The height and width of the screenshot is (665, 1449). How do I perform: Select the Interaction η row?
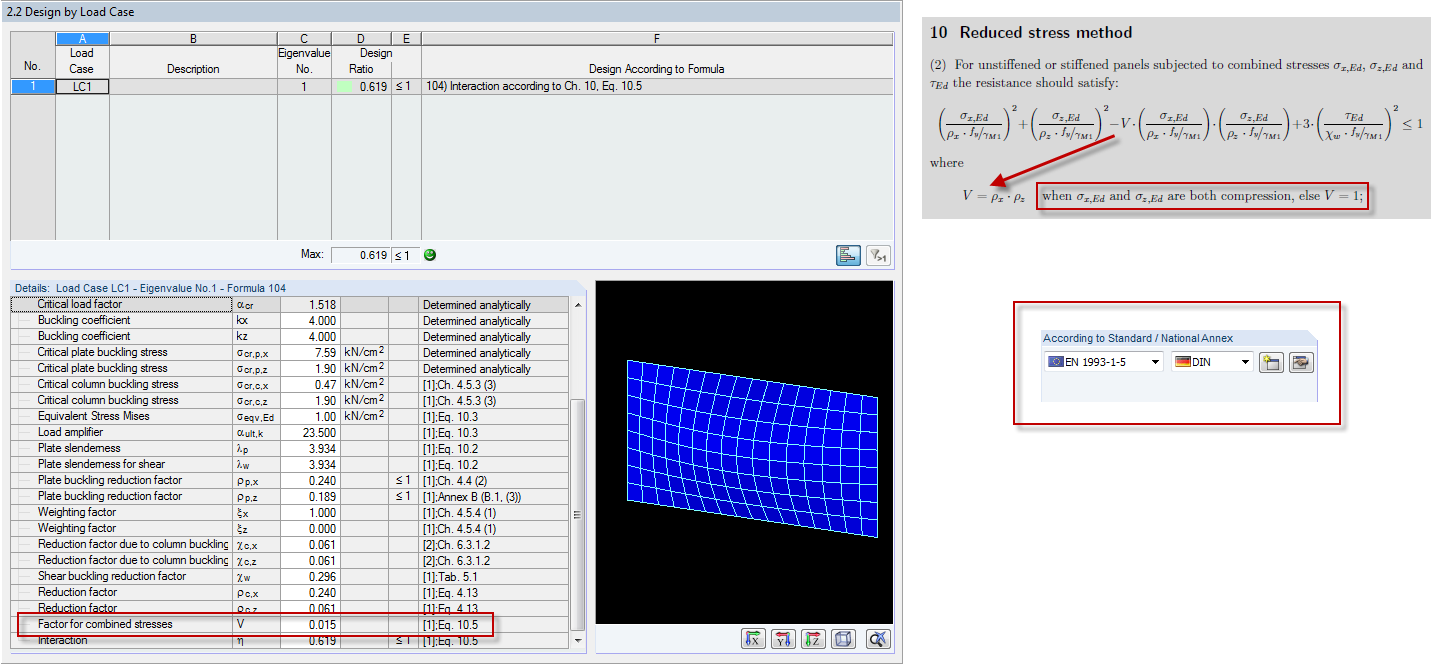[x=290, y=641]
